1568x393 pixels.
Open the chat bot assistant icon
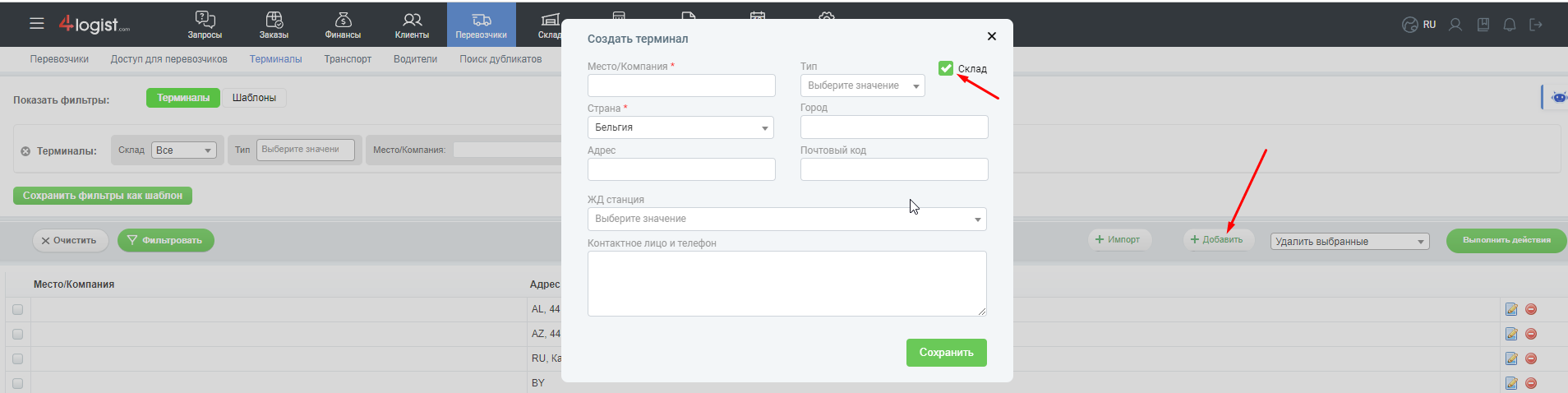tap(1557, 97)
